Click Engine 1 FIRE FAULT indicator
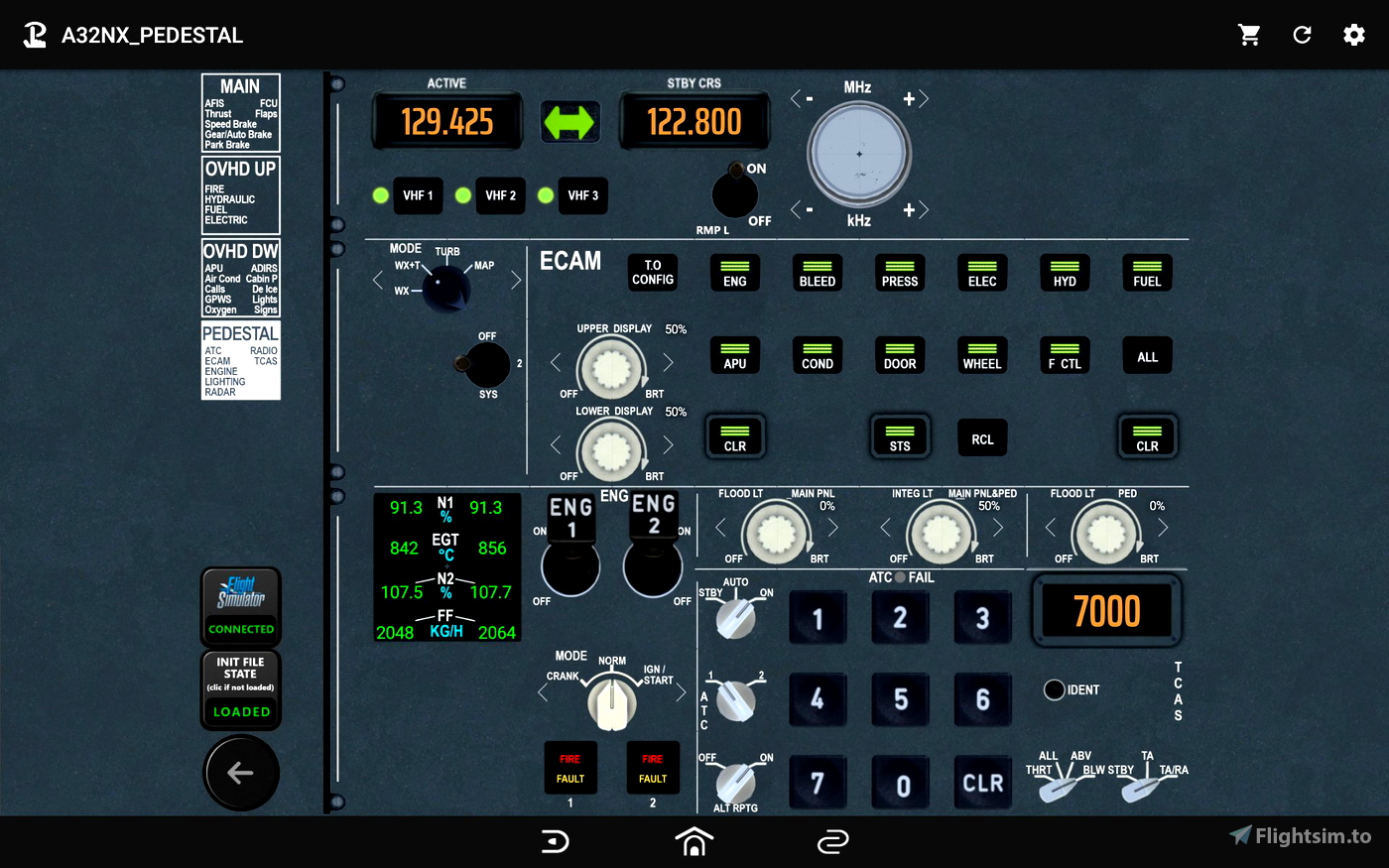 tap(570, 768)
